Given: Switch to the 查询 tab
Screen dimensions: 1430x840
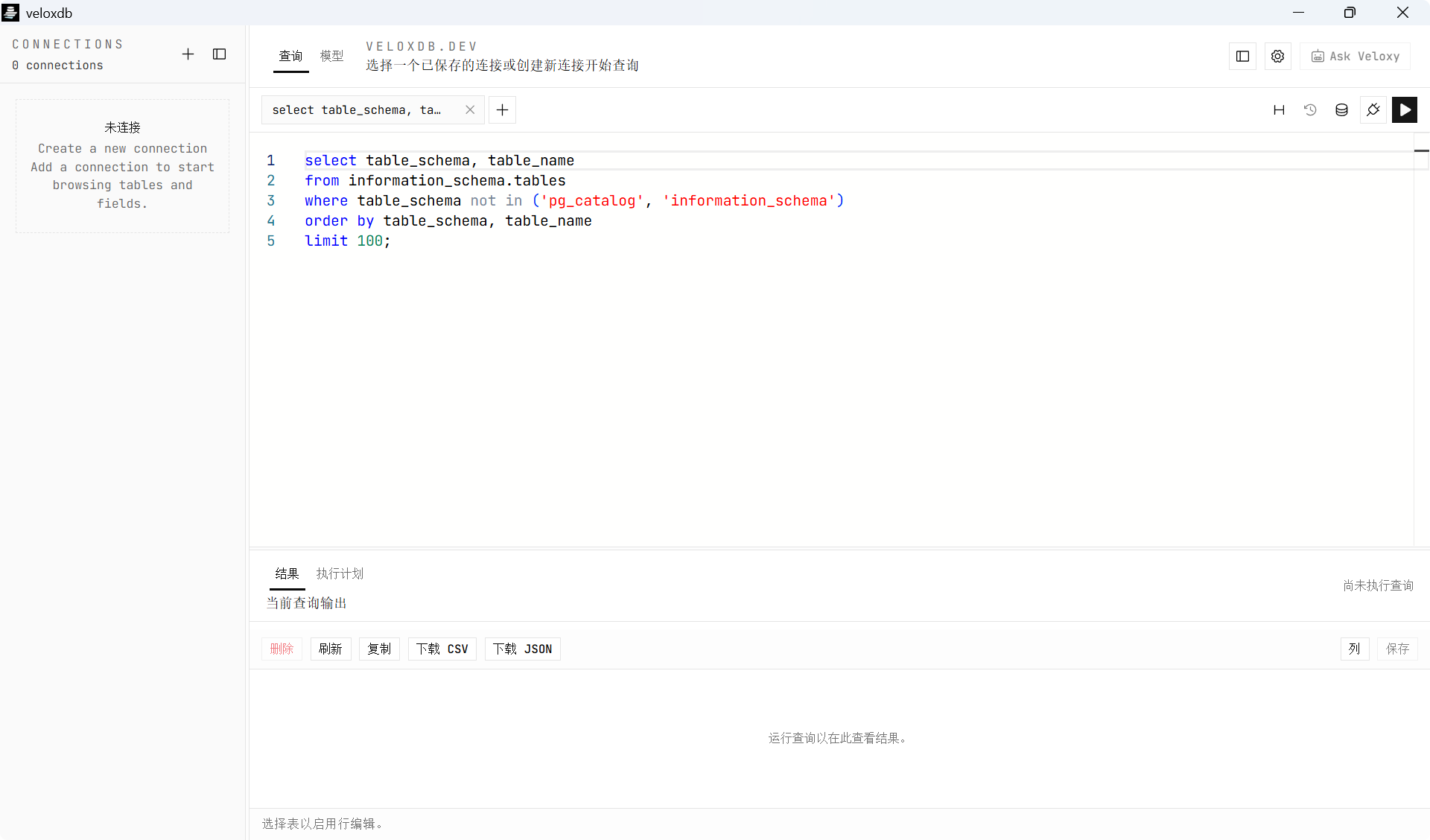Looking at the screenshot, I should coord(290,57).
